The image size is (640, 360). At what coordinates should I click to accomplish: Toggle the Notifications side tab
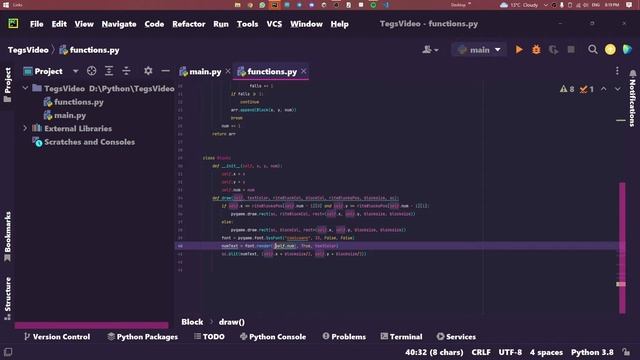coord(632,98)
